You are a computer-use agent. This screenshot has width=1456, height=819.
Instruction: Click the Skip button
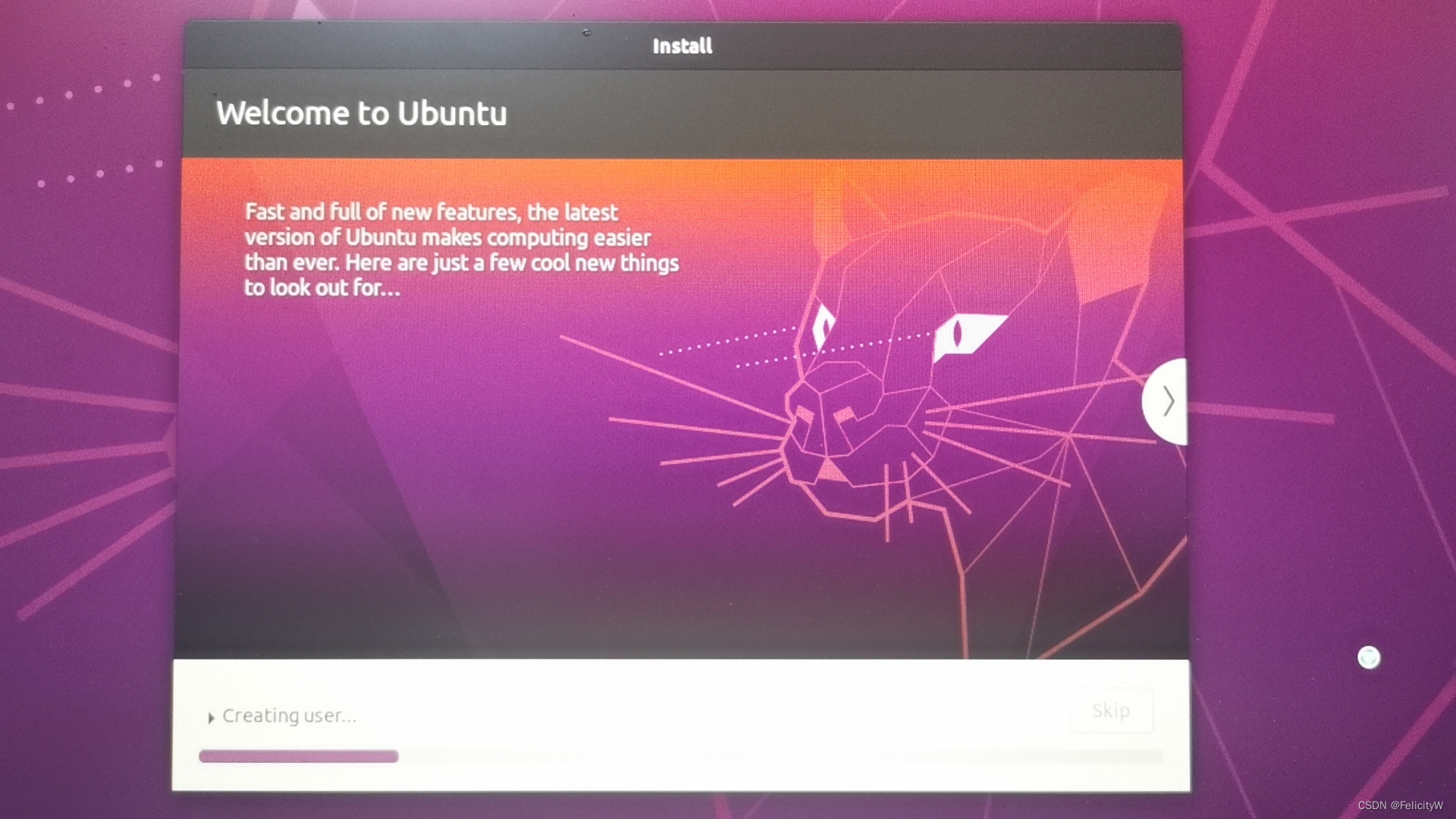[1110, 710]
